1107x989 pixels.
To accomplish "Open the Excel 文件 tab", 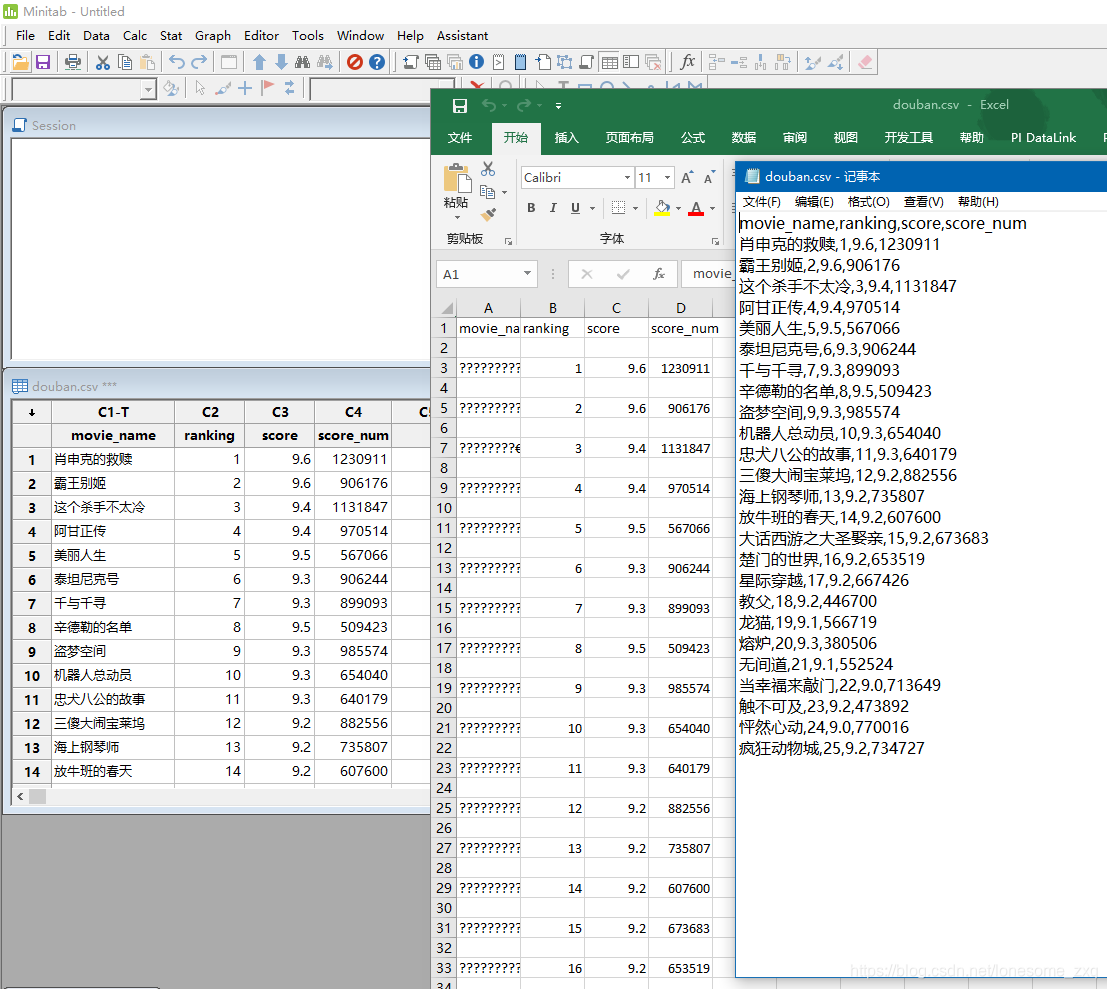I will (460, 138).
